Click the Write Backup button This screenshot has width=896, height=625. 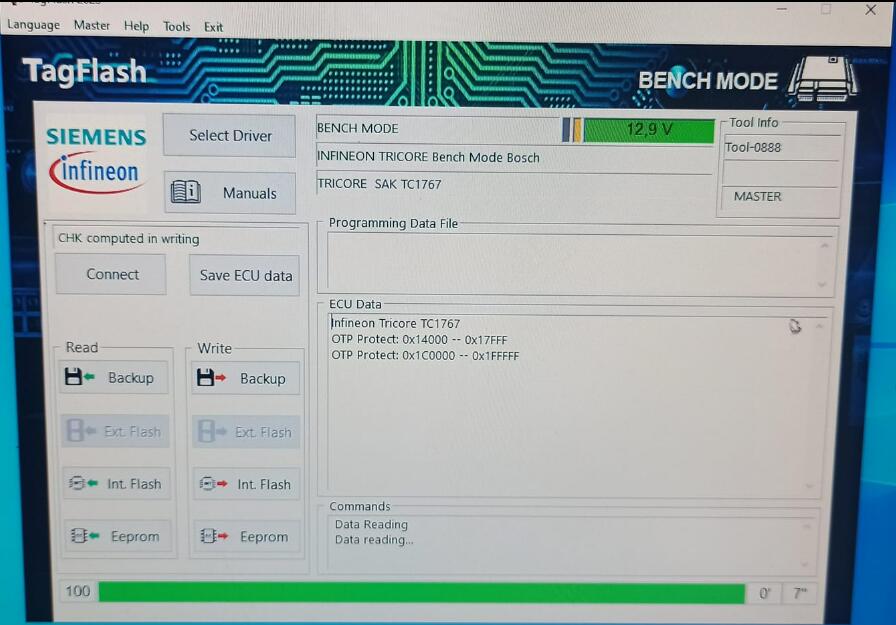coord(246,378)
